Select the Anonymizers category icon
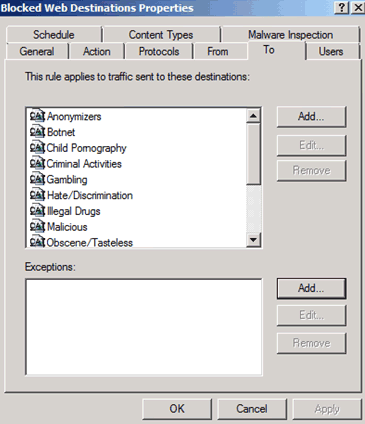This screenshot has width=365, height=424. pos(37,116)
